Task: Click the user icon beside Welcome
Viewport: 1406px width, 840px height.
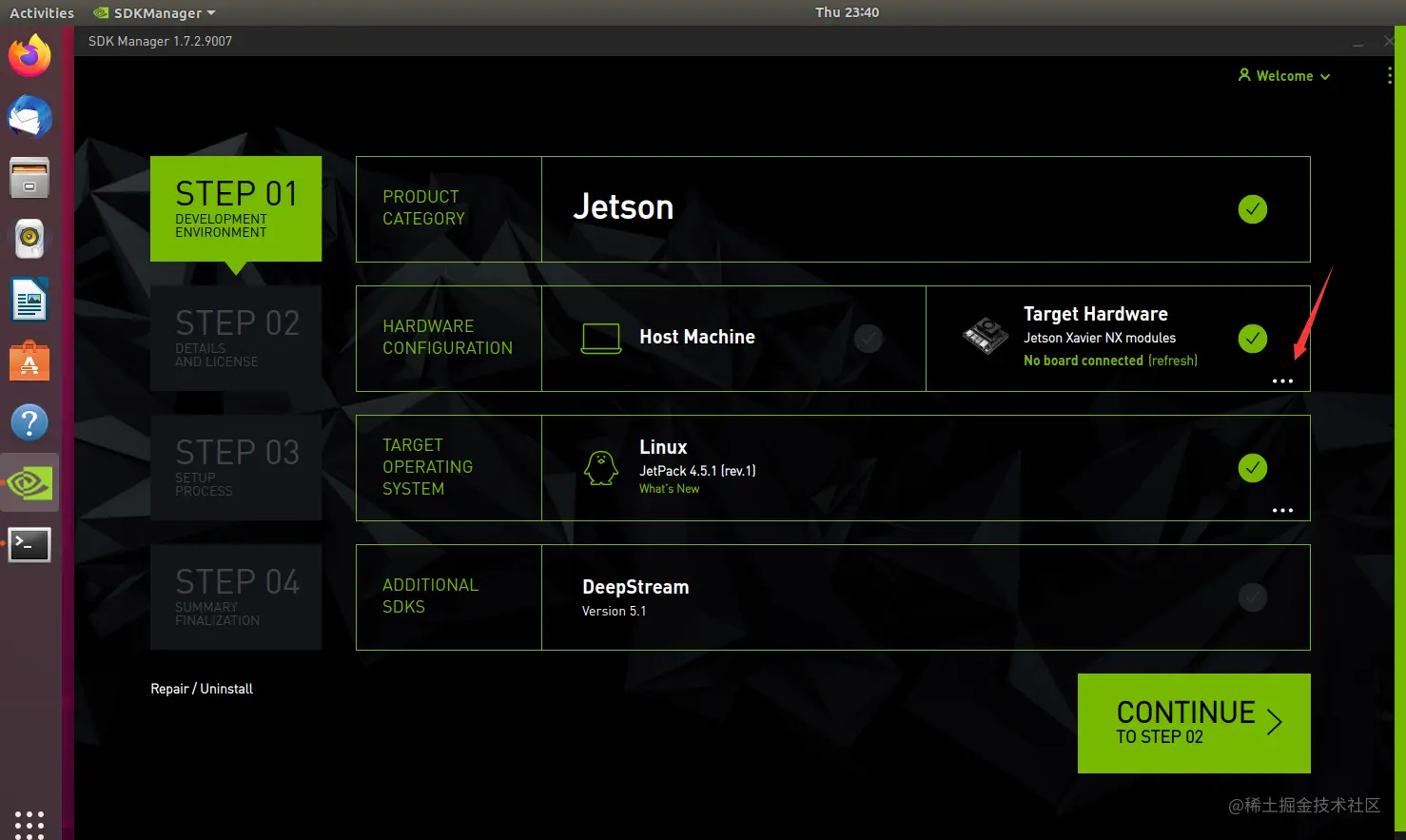Action: (x=1244, y=74)
